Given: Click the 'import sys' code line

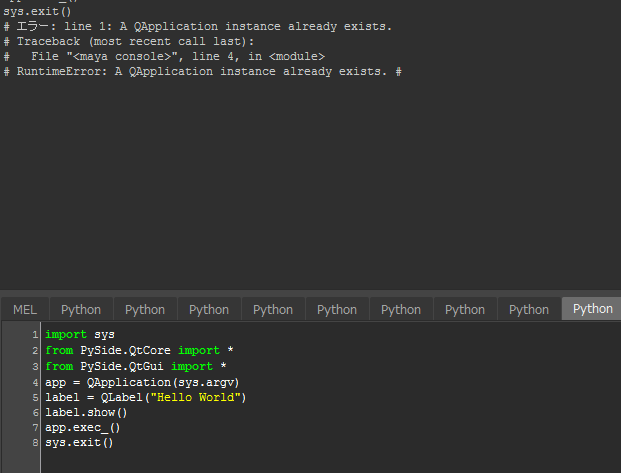Looking at the screenshot, I should pos(80,334).
